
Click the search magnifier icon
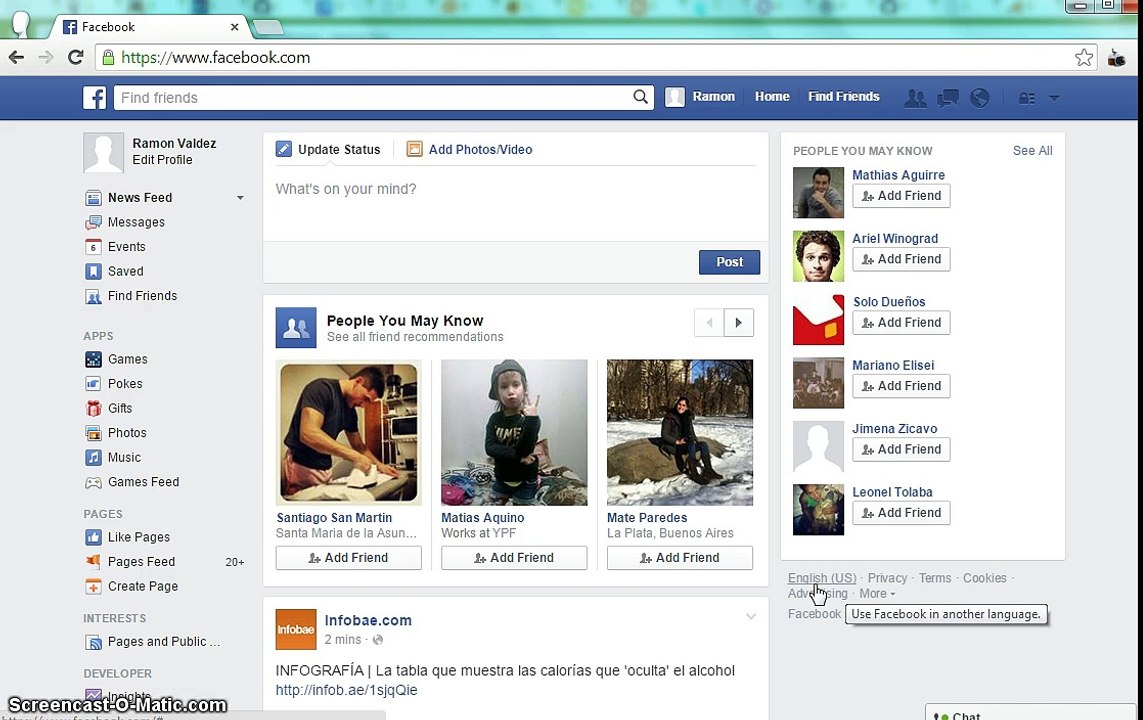coord(640,96)
